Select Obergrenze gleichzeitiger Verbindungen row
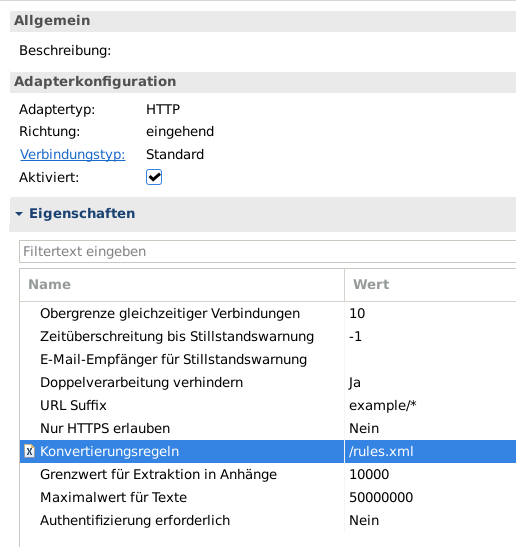 pyautogui.click(x=268, y=313)
